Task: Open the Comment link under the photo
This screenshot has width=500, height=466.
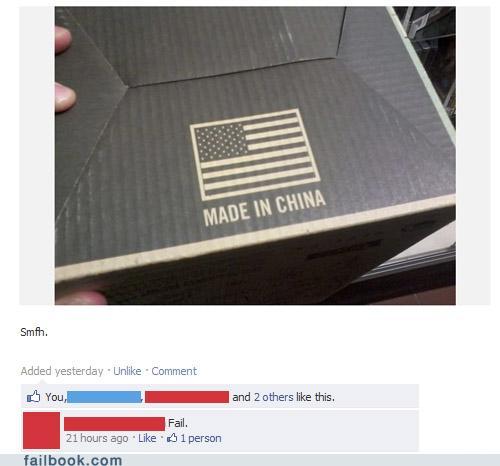Action: click(174, 371)
